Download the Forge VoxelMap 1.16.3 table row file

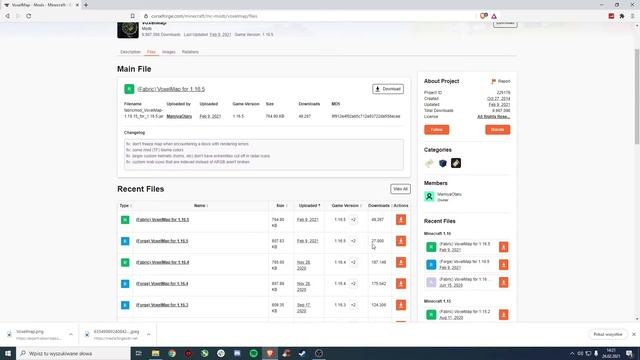coord(401,305)
